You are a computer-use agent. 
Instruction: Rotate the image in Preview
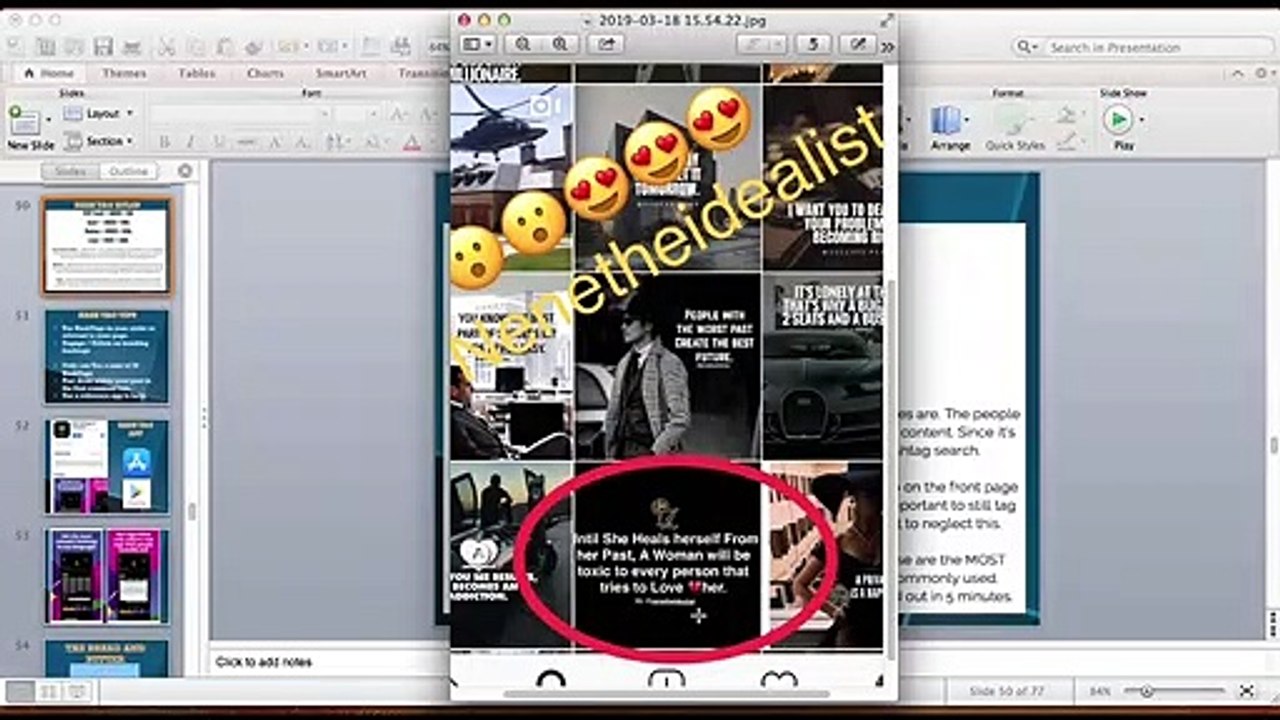tap(813, 44)
